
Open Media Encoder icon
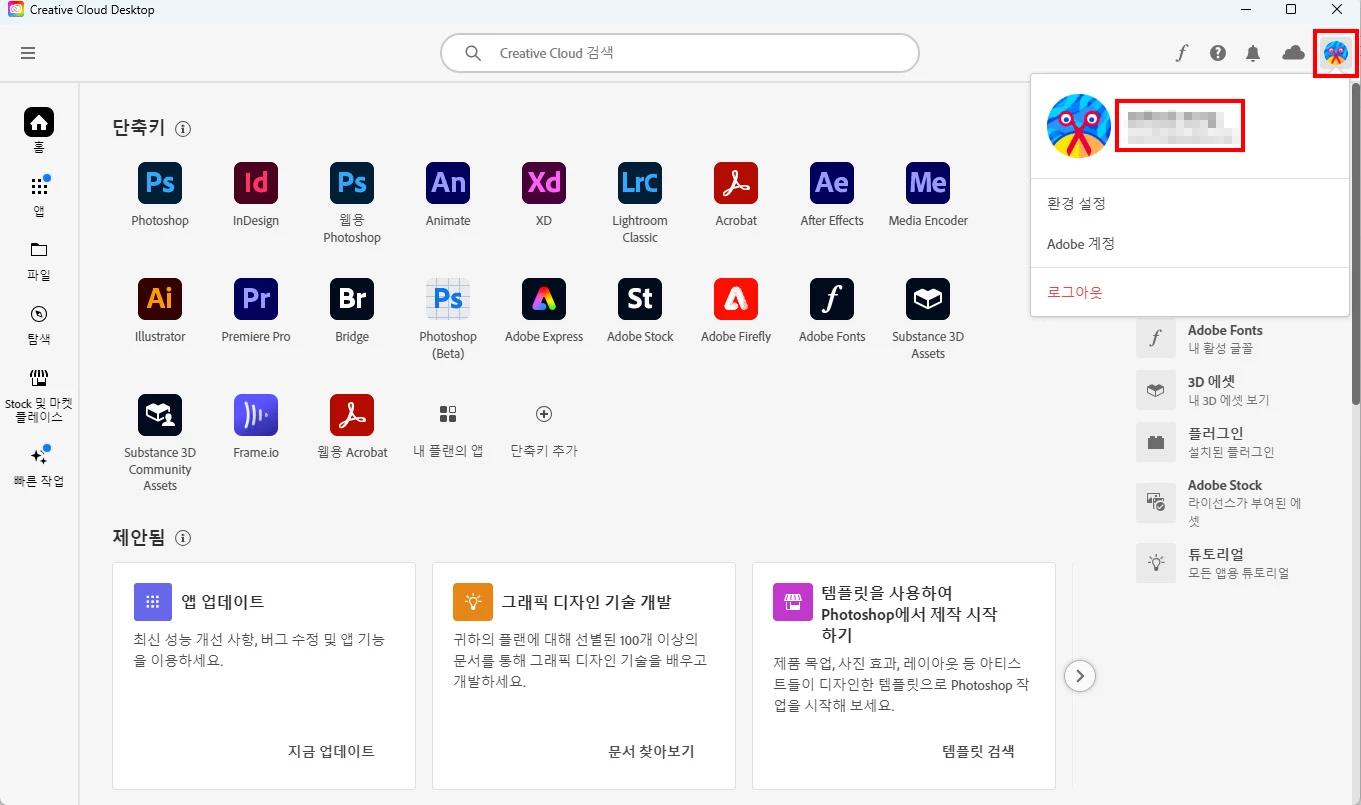point(928,183)
